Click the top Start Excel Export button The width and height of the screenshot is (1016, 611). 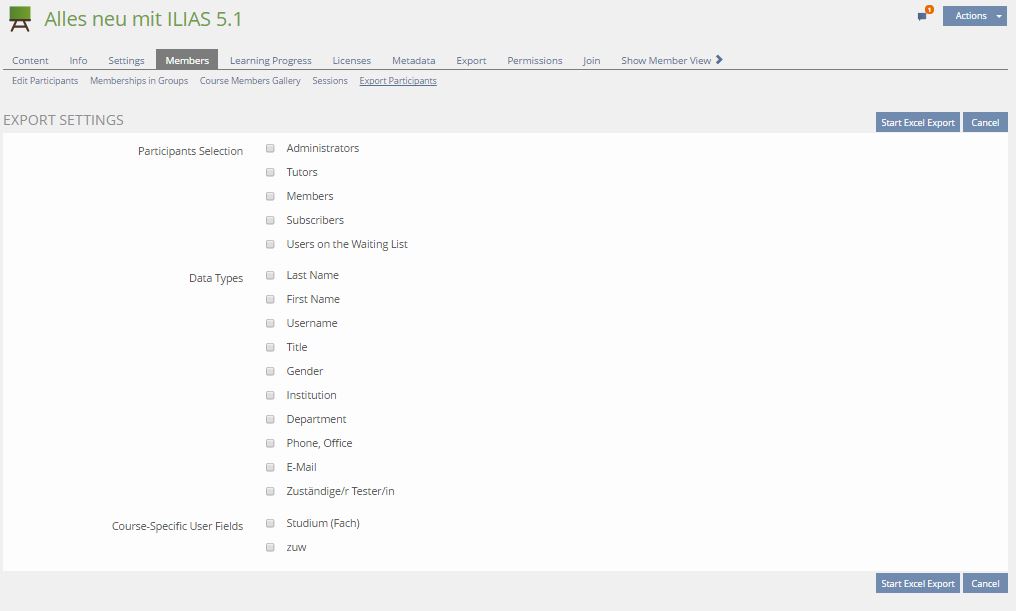tap(917, 123)
